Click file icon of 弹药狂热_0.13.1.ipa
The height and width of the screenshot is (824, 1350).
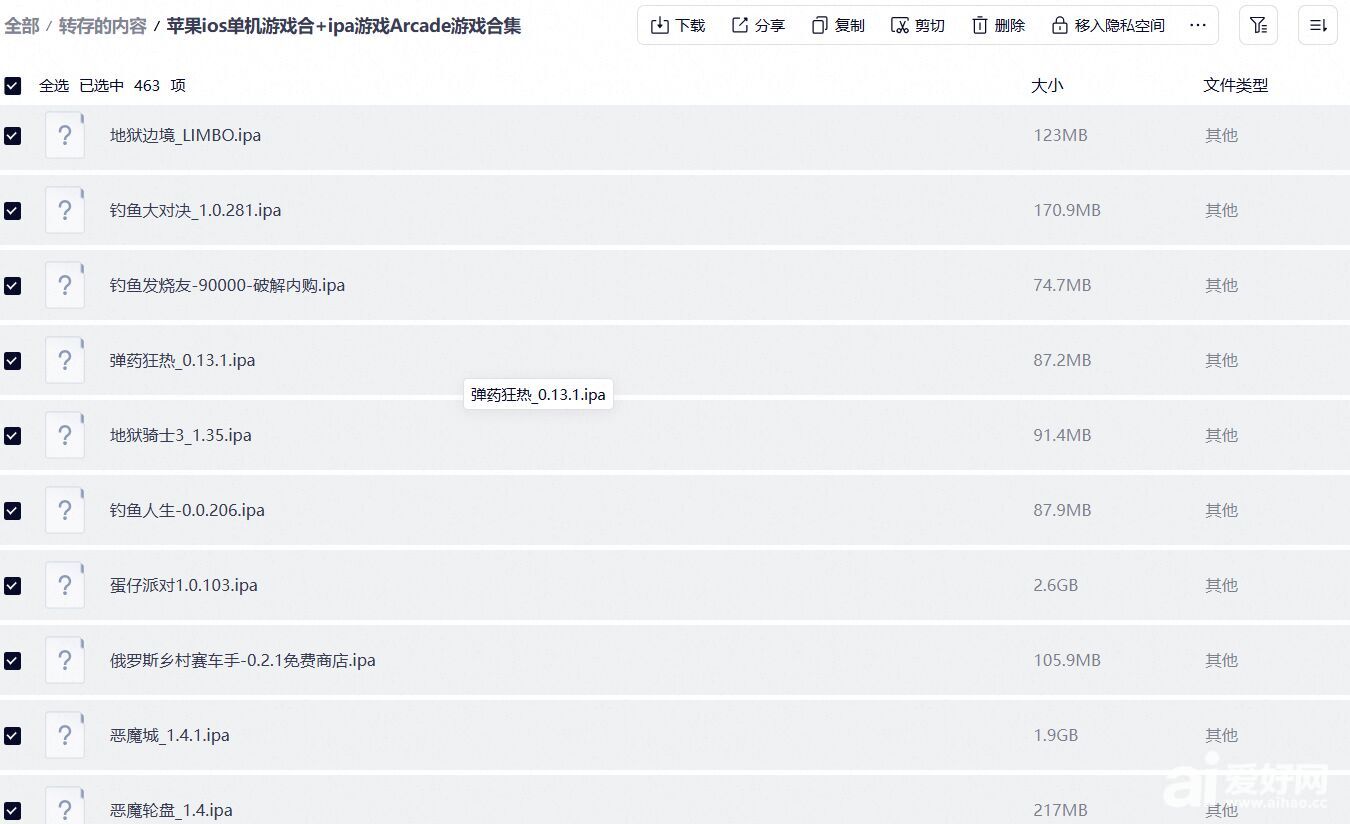(65, 360)
